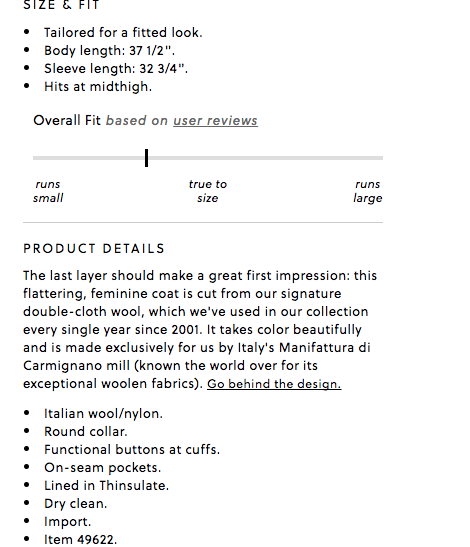The image size is (470, 547).
Task: Click the 'Italian wool/nylon' bullet
Action: [103, 414]
